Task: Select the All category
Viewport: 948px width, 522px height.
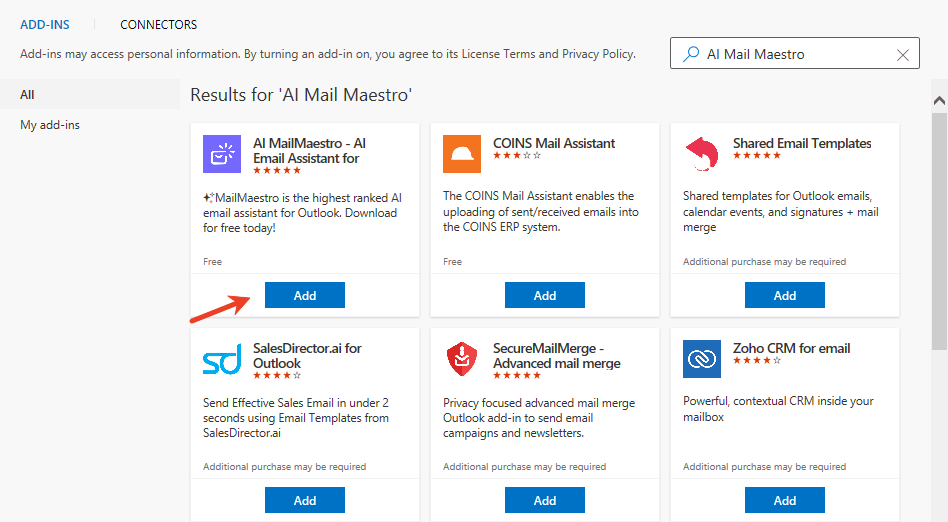Action: (x=90, y=94)
